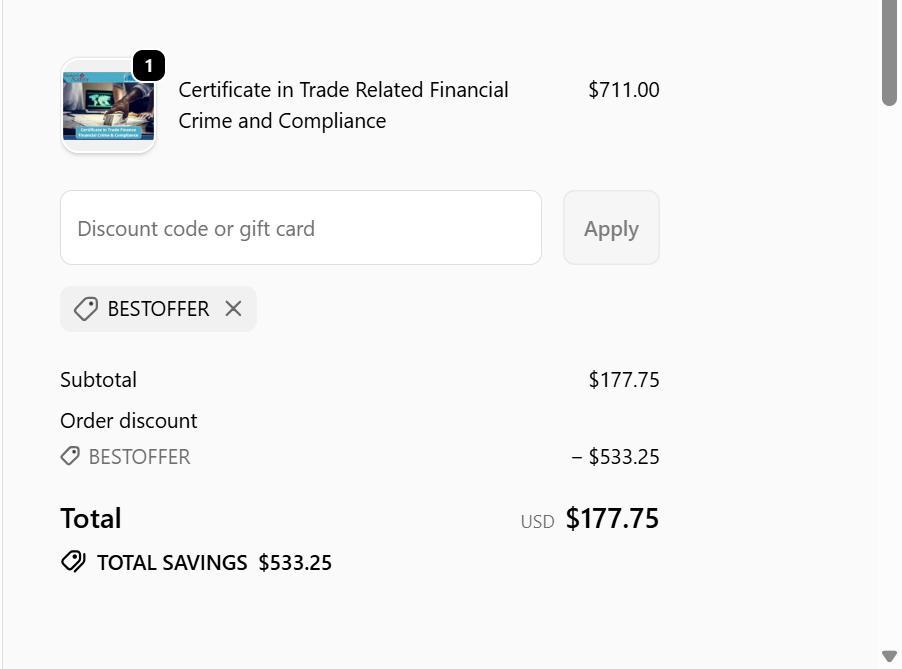Screen dimensions: 902x669
Task: Click the tag icon in BESTOFFER chip
Action: tap(86, 309)
